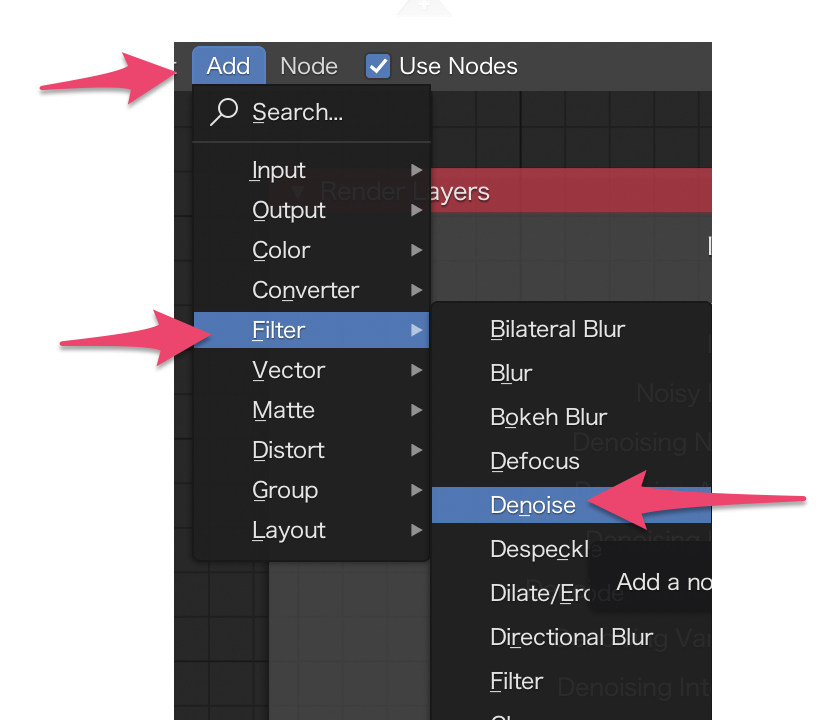Screen dimensions: 838x720
Task: Click the arrow next to Filter
Action: pyautogui.click(x=416, y=330)
